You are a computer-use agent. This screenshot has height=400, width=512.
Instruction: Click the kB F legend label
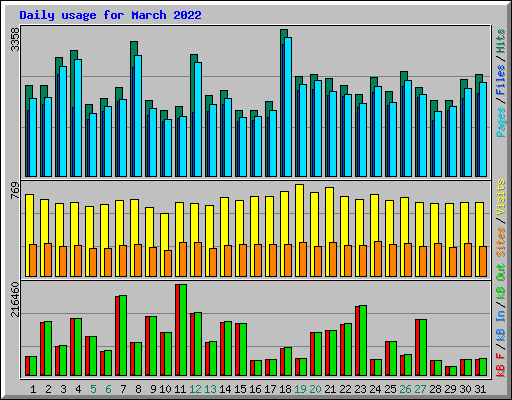click(x=501, y=365)
